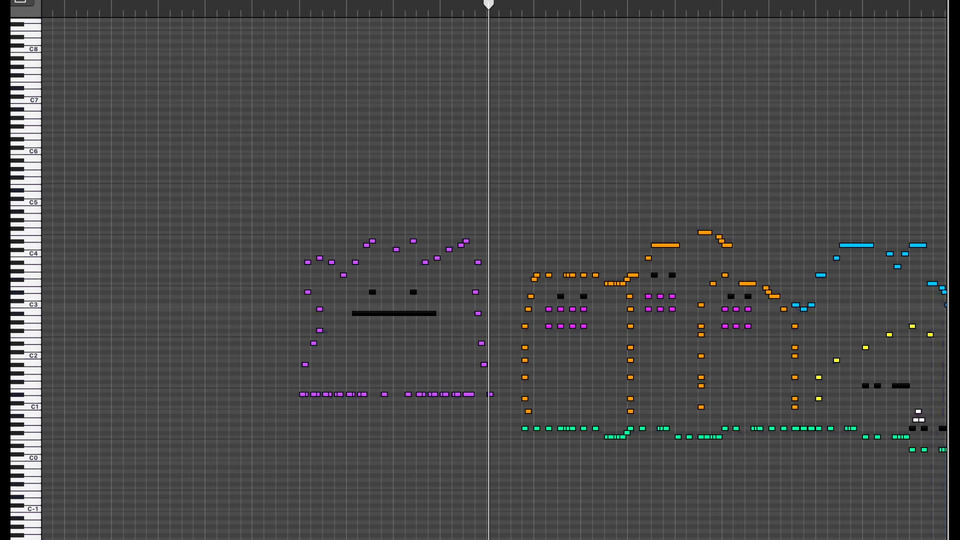Select the long black note bar
The image size is (960, 540).
click(x=394, y=313)
